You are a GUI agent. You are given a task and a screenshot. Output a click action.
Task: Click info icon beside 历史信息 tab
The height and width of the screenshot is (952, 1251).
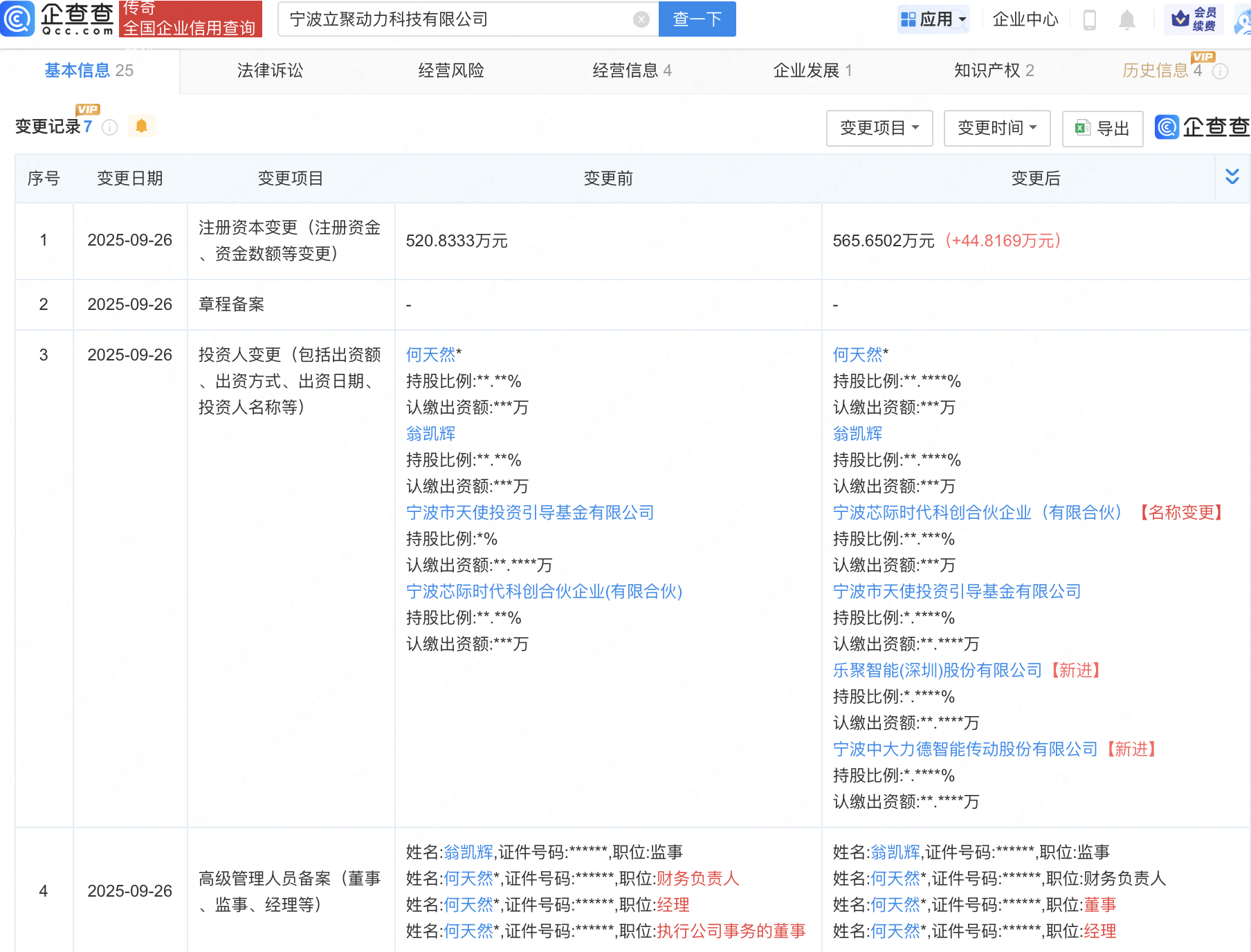[1221, 71]
